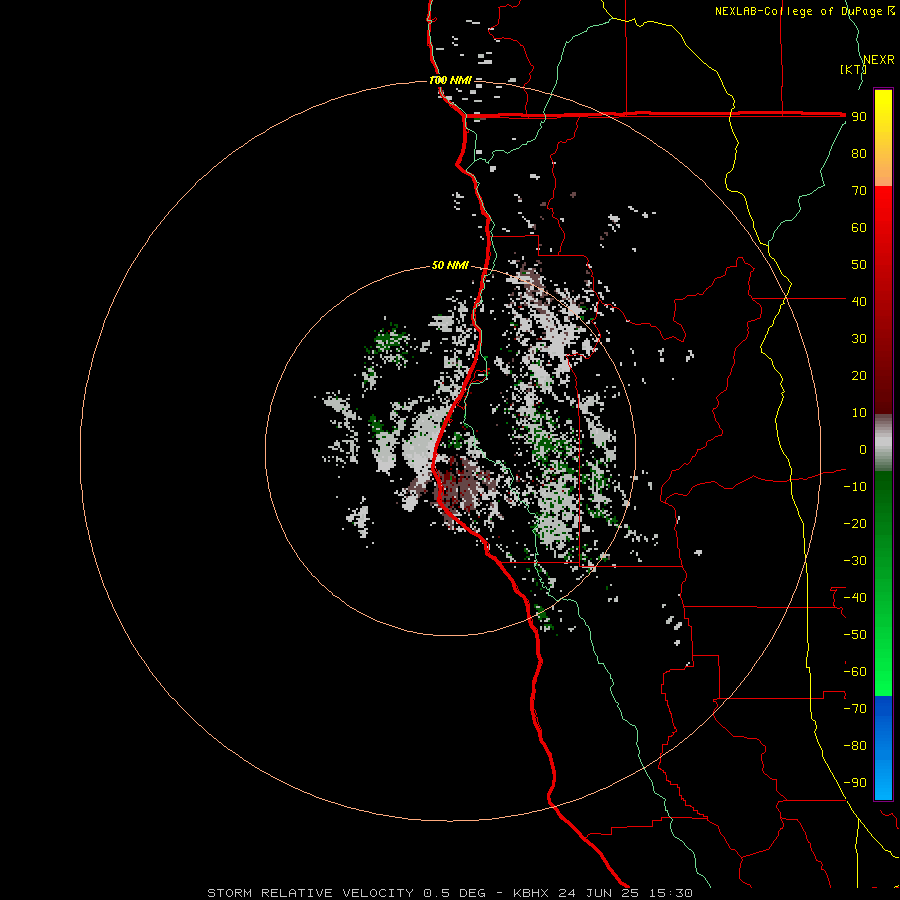Click the 15:30 timestamp in the caption
The width and height of the screenshot is (900, 900).
click(x=671, y=893)
